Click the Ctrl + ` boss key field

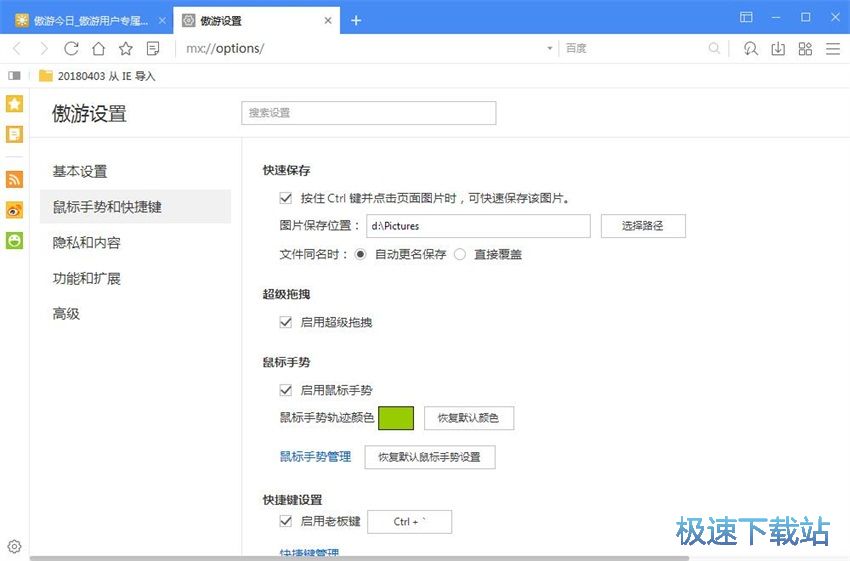(409, 521)
